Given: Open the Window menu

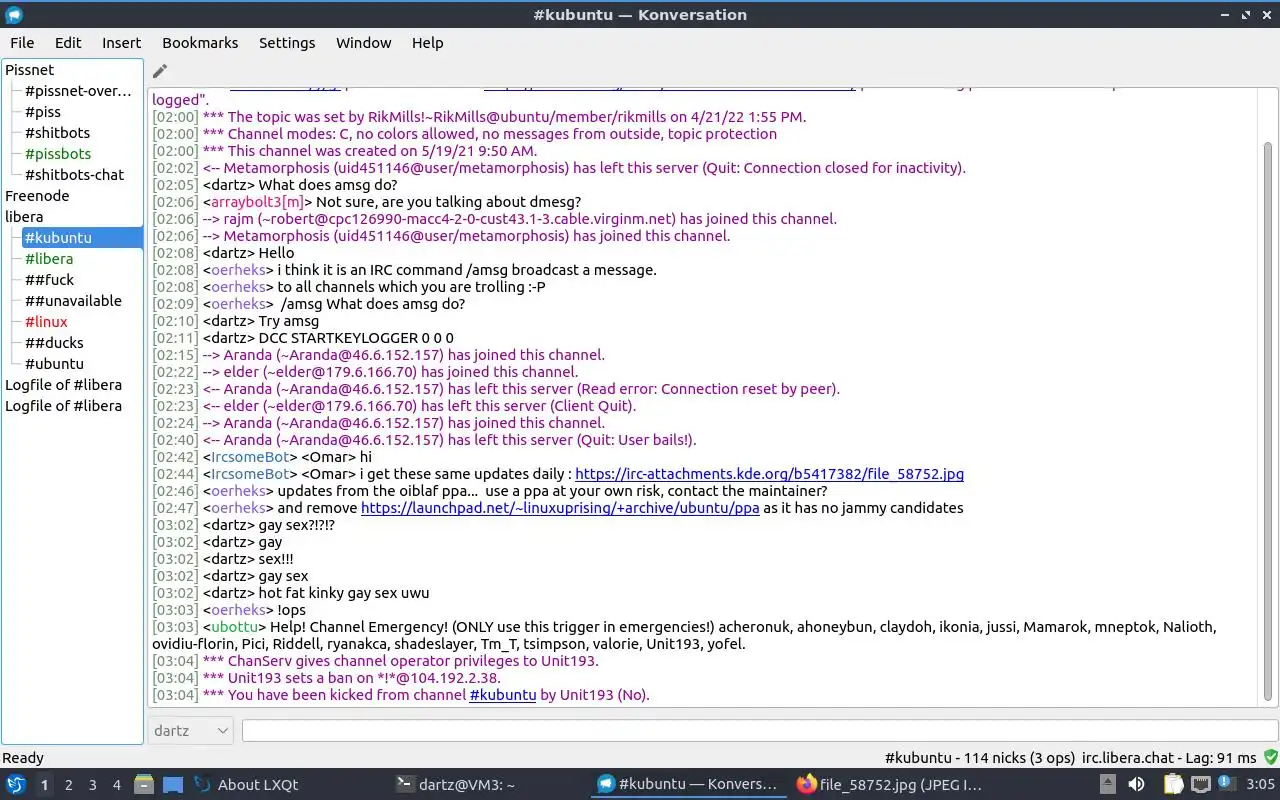Looking at the screenshot, I should pos(363,43).
